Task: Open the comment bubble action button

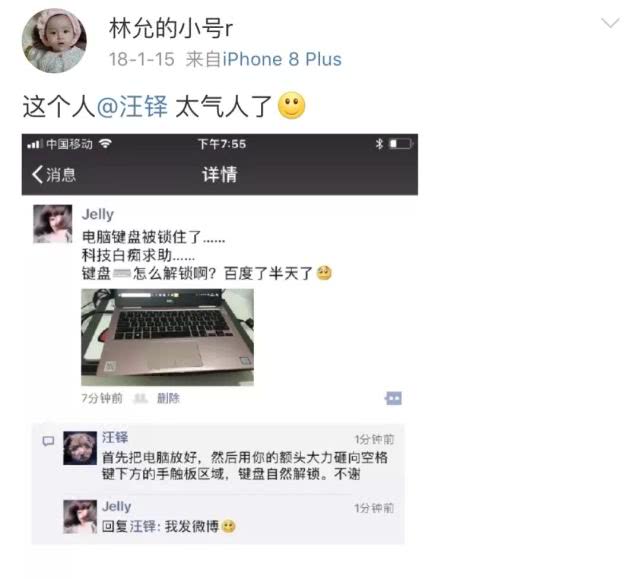Action: [393, 398]
